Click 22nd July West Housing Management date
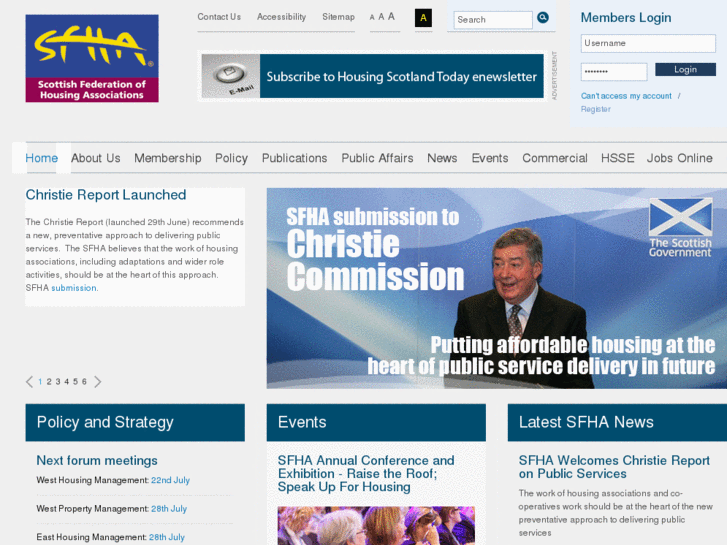The width and height of the screenshot is (727, 545). [170, 481]
